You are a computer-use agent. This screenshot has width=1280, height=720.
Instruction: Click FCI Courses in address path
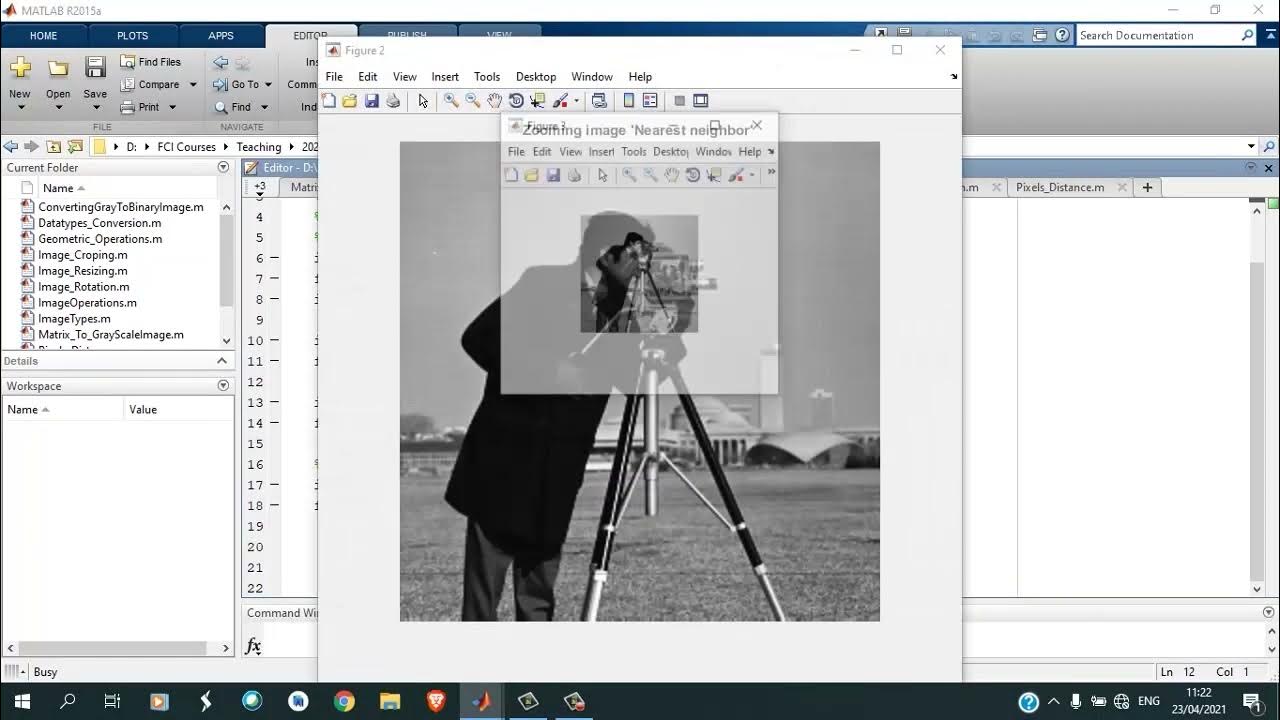[186, 147]
